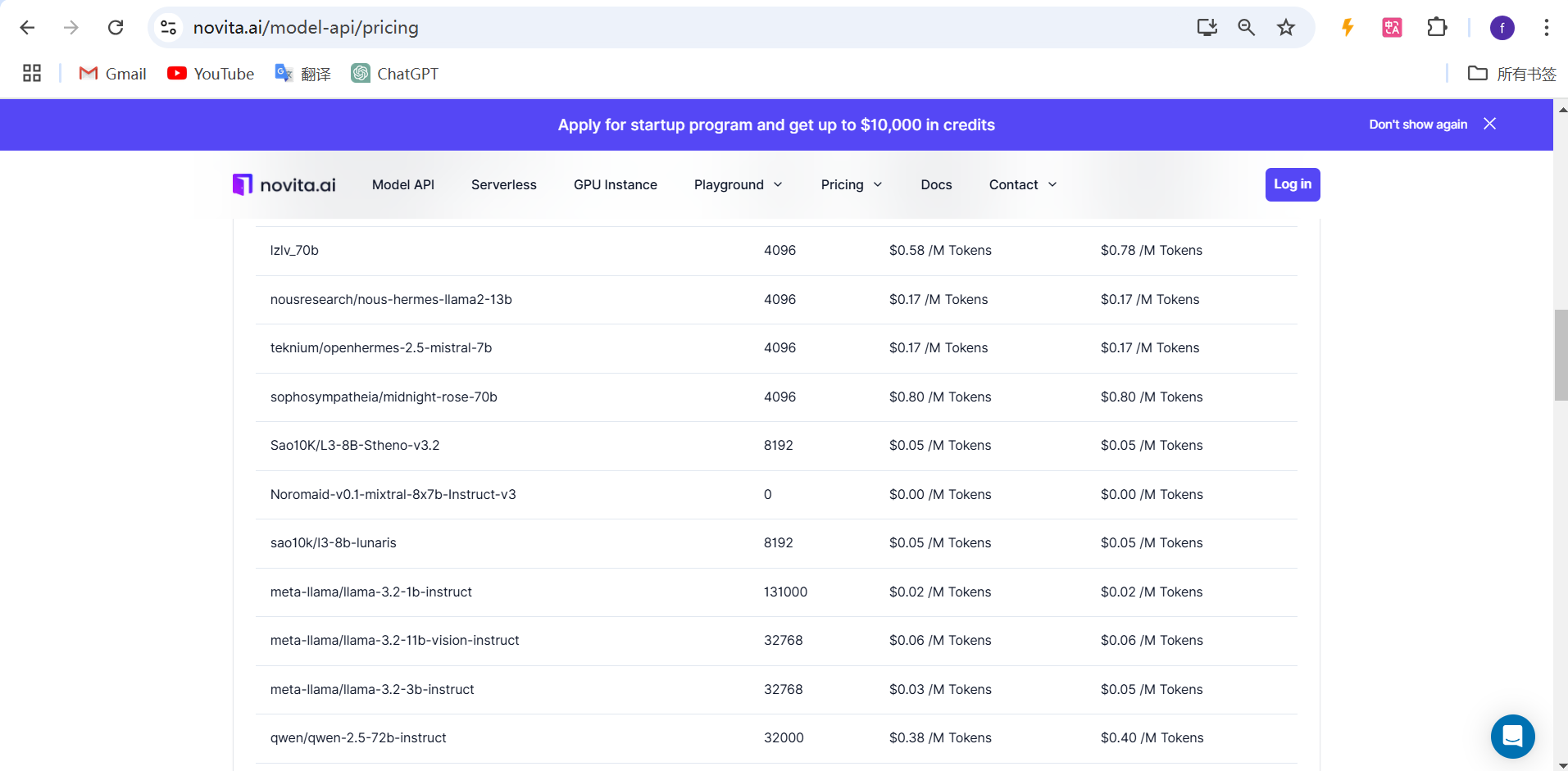Select Sao10K/L3-8B-Stheno-v3.2 model name
Image resolution: width=1568 pixels, height=771 pixels.
click(x=355, y=446)
